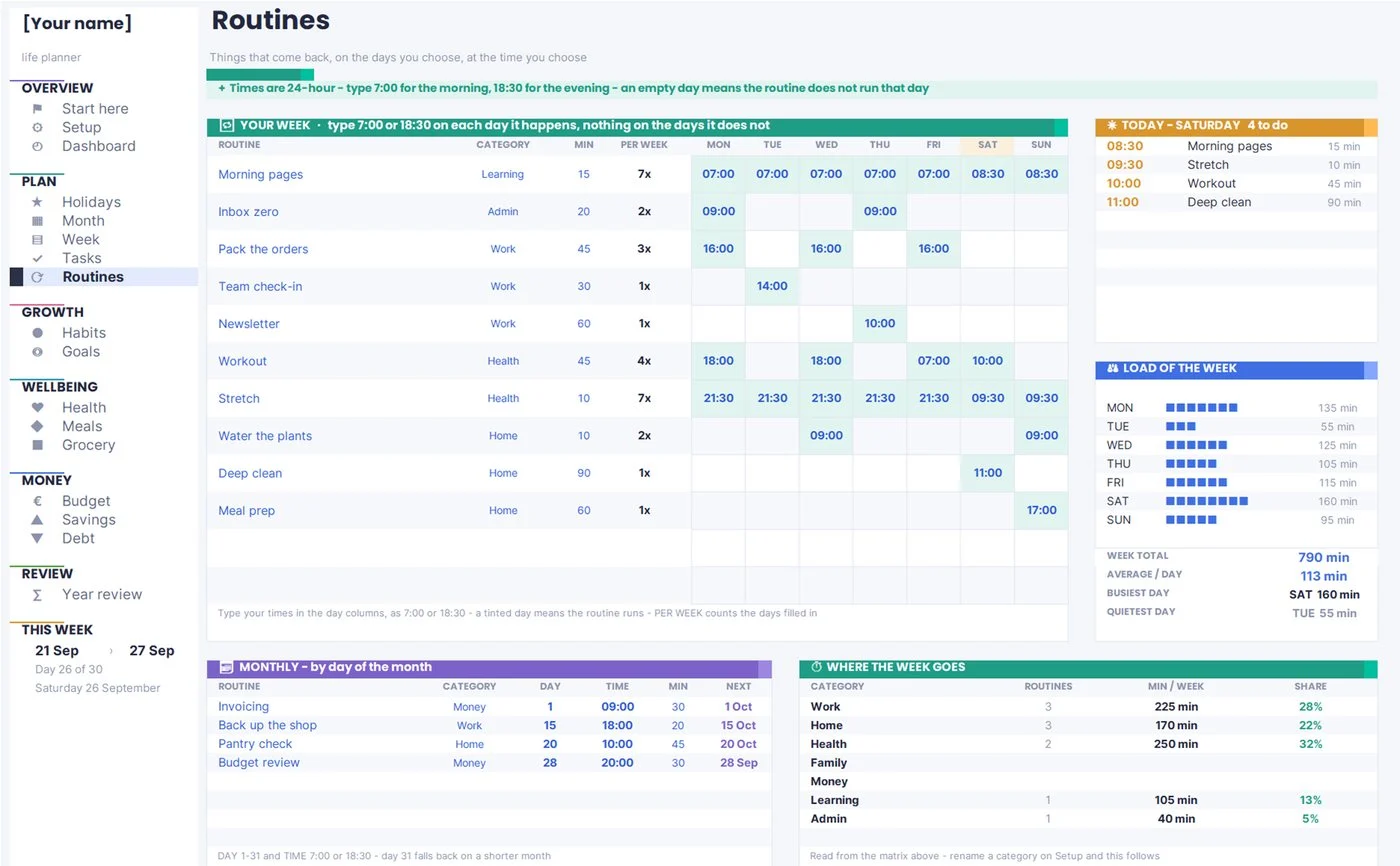Image resolution: width=1400 pixels, height=866 pixels.
Task: Open the Week page from sidebar
Action: pyautogui.click(x=81, y=240)
